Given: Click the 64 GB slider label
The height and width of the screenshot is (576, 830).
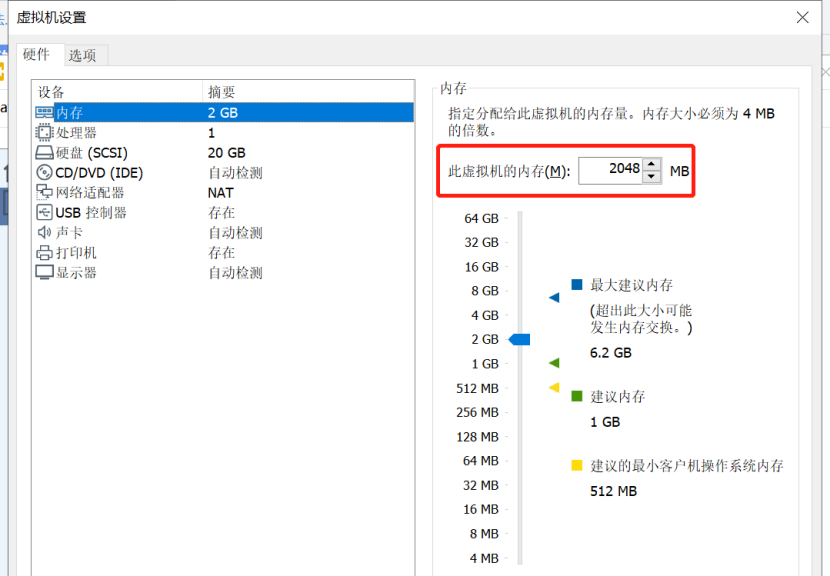Looking at the screenshot, I should 481,218.
